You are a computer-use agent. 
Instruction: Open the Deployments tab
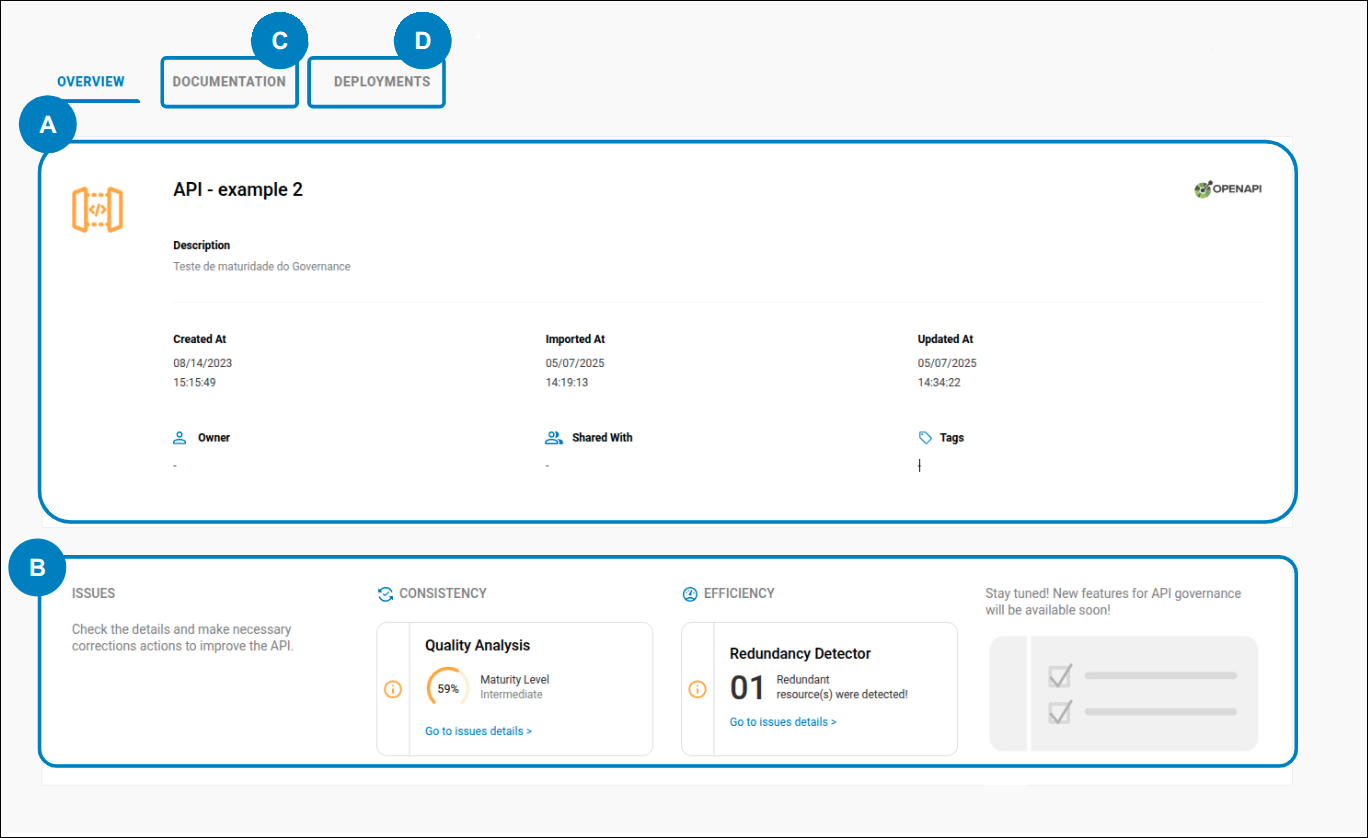tap(382, 82)
